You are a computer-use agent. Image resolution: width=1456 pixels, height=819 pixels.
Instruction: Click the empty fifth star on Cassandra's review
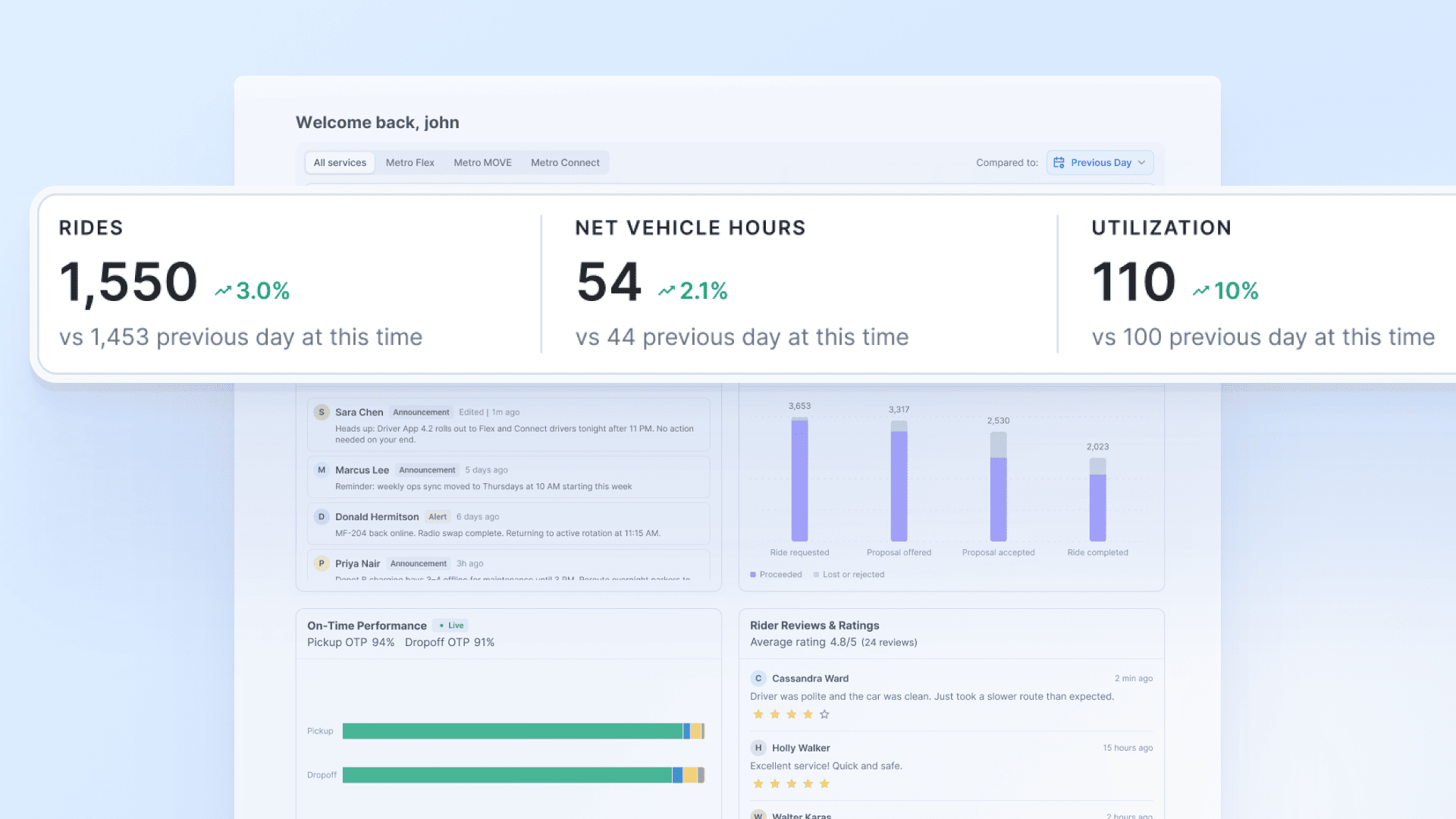click(x=824, y=714)
